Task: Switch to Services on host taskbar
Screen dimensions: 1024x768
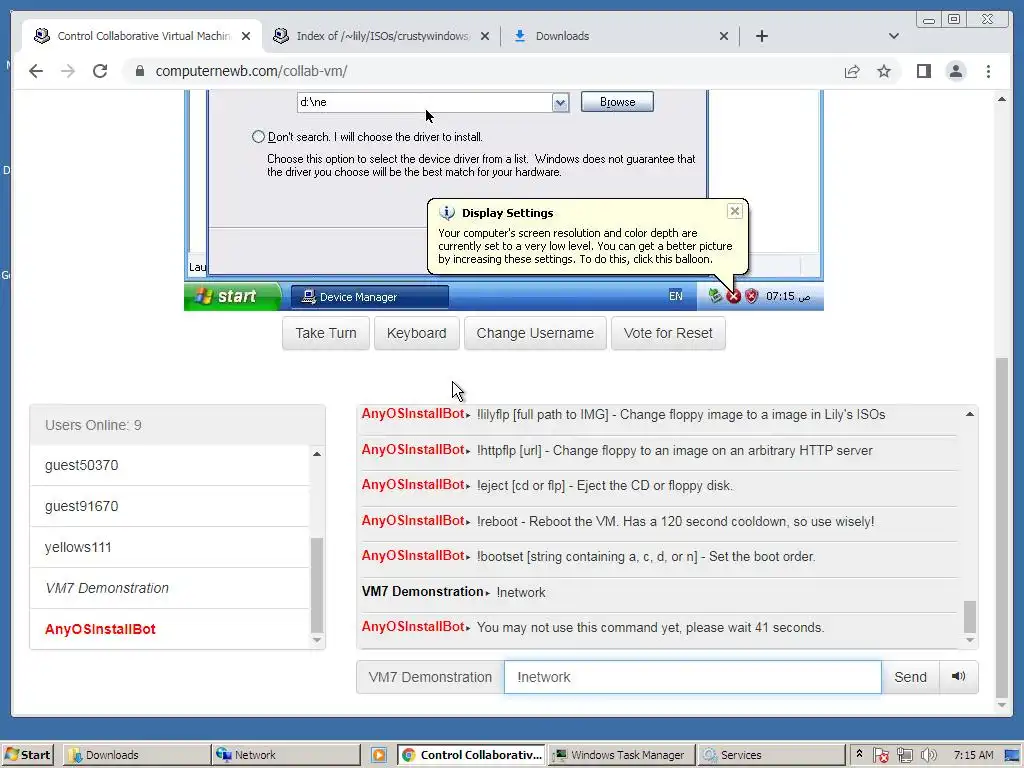Action: [x=771, y=755]
